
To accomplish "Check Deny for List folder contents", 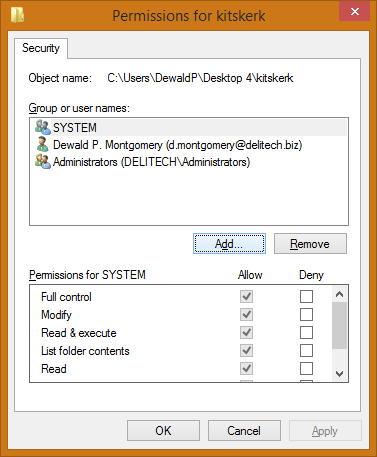I will [x=306, y=350].
